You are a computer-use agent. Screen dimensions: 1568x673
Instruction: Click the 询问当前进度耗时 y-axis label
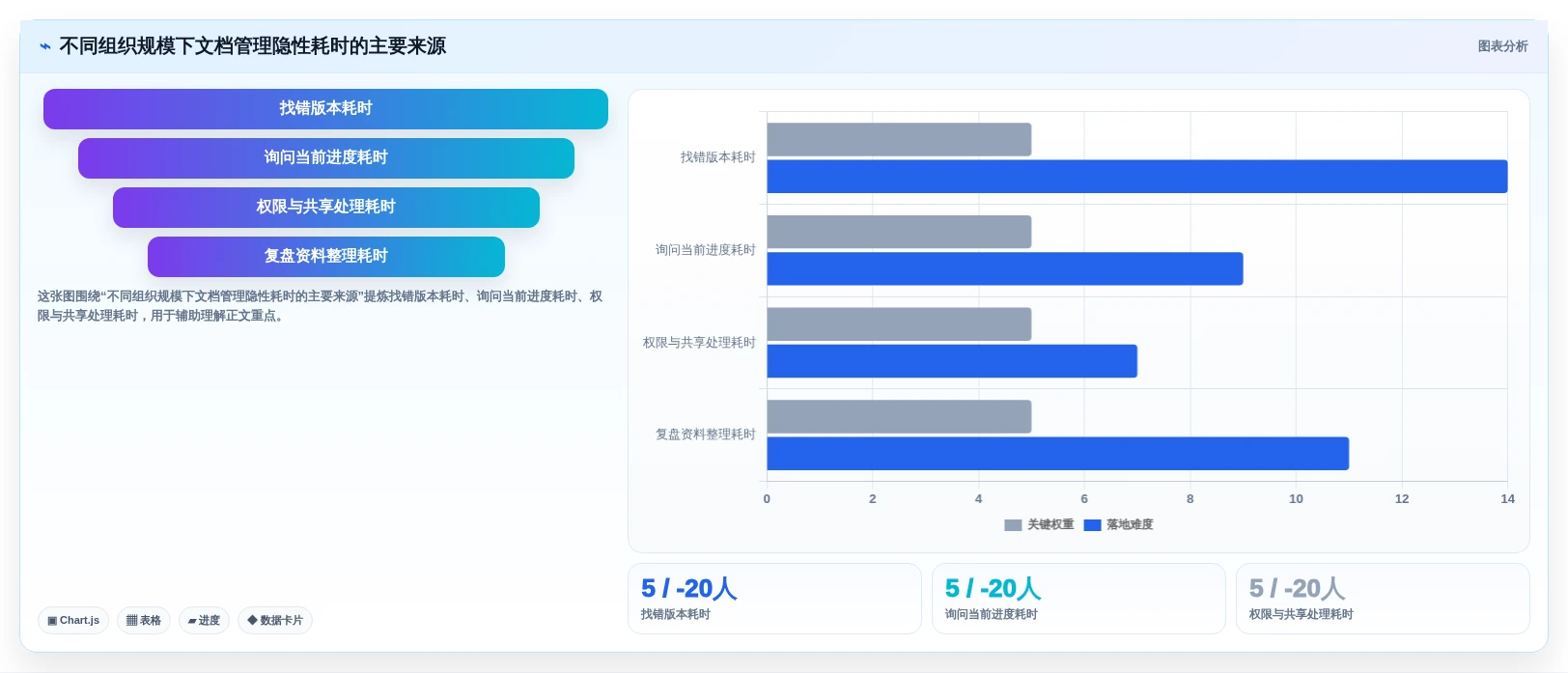pos(705,250)
